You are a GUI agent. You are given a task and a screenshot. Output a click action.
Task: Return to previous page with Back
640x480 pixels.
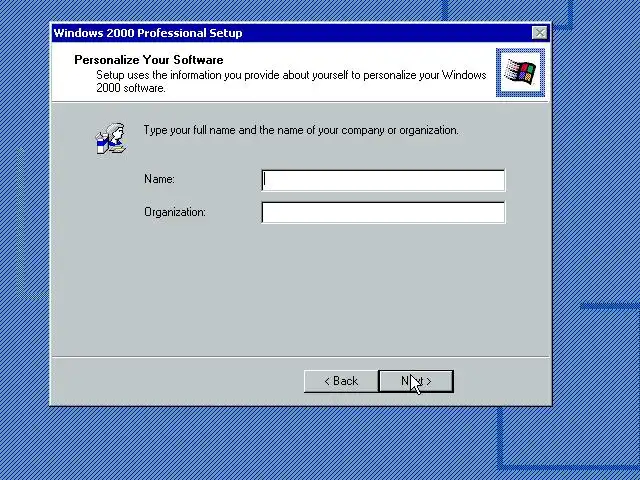click(341, 381)
